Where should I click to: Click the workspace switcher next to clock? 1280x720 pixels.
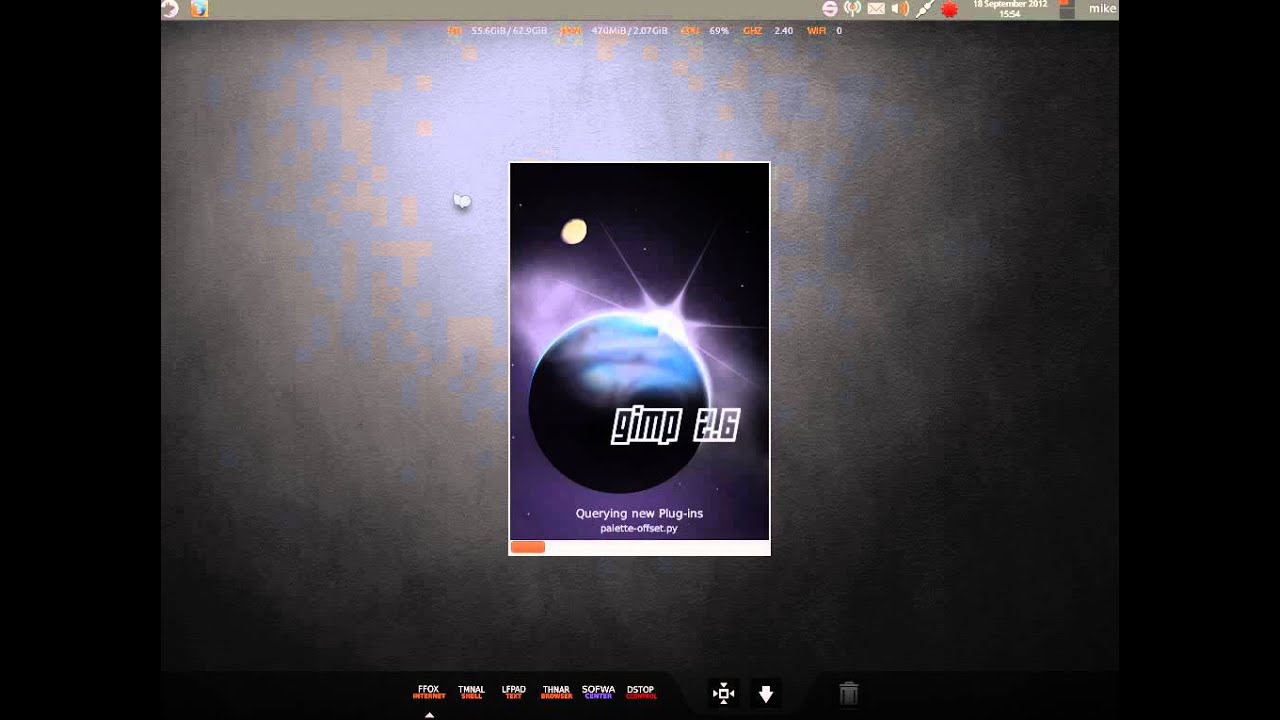point(1067,9)
